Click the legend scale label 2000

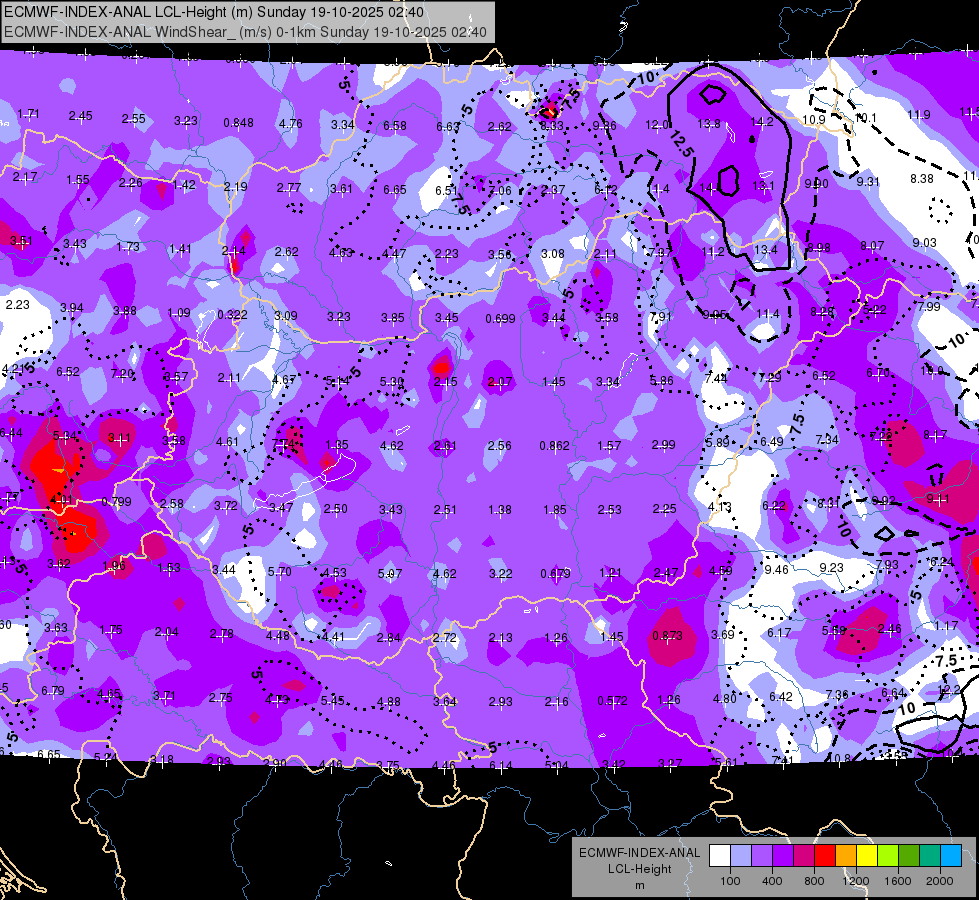point(940,881)
